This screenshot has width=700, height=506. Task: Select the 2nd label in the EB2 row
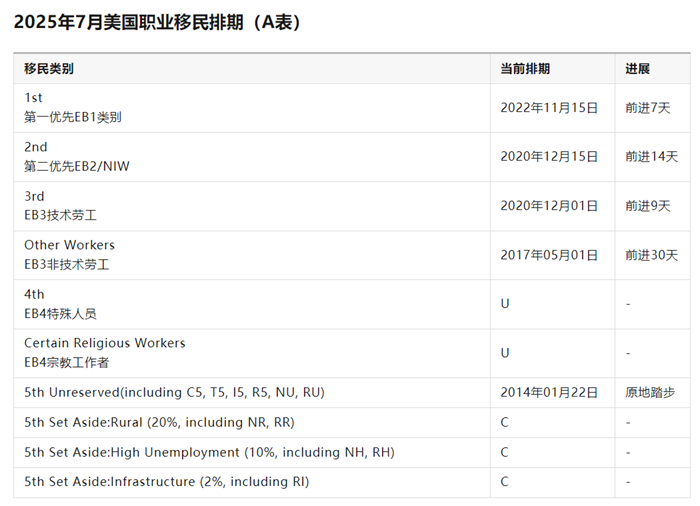(x=35, y=147)
